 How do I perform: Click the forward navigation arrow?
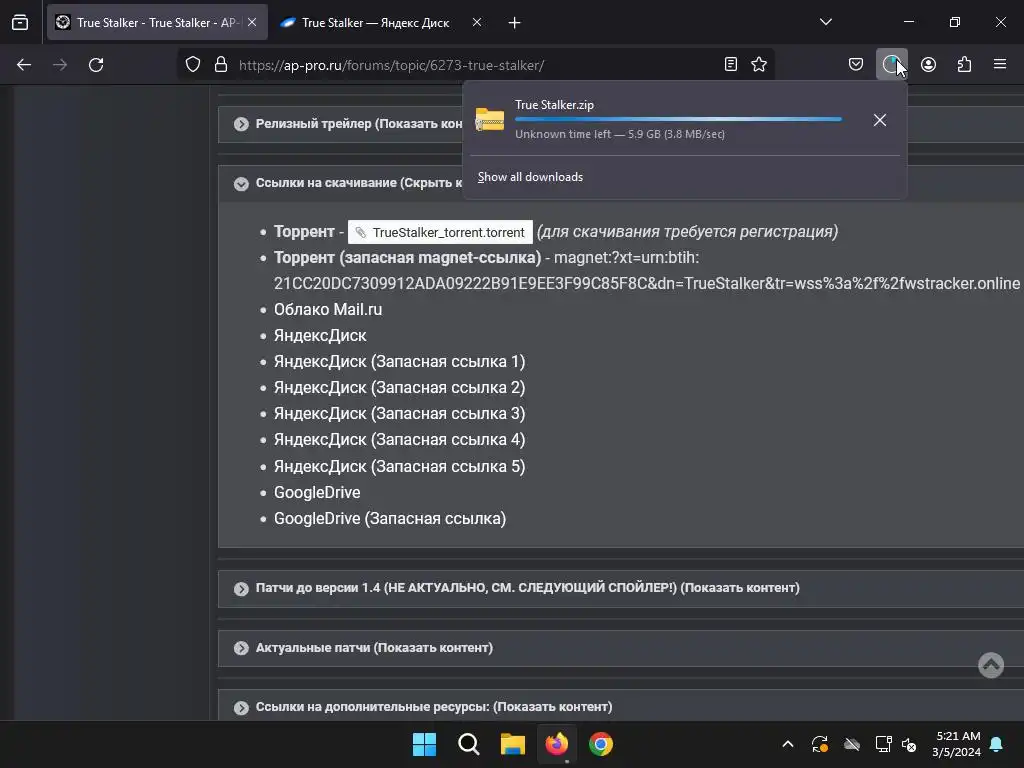[60, 65]
